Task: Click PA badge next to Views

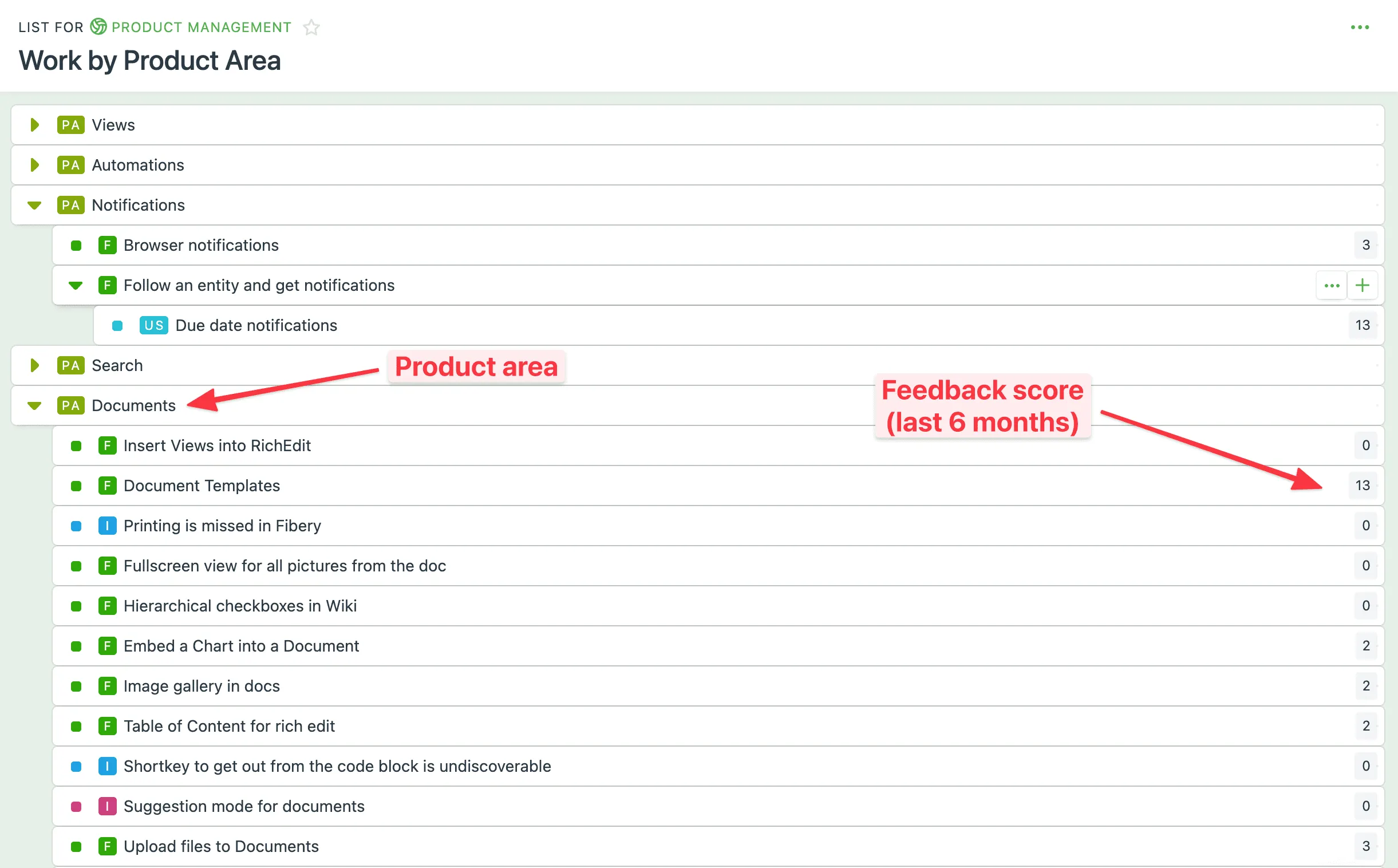Action: click(70, 125)
